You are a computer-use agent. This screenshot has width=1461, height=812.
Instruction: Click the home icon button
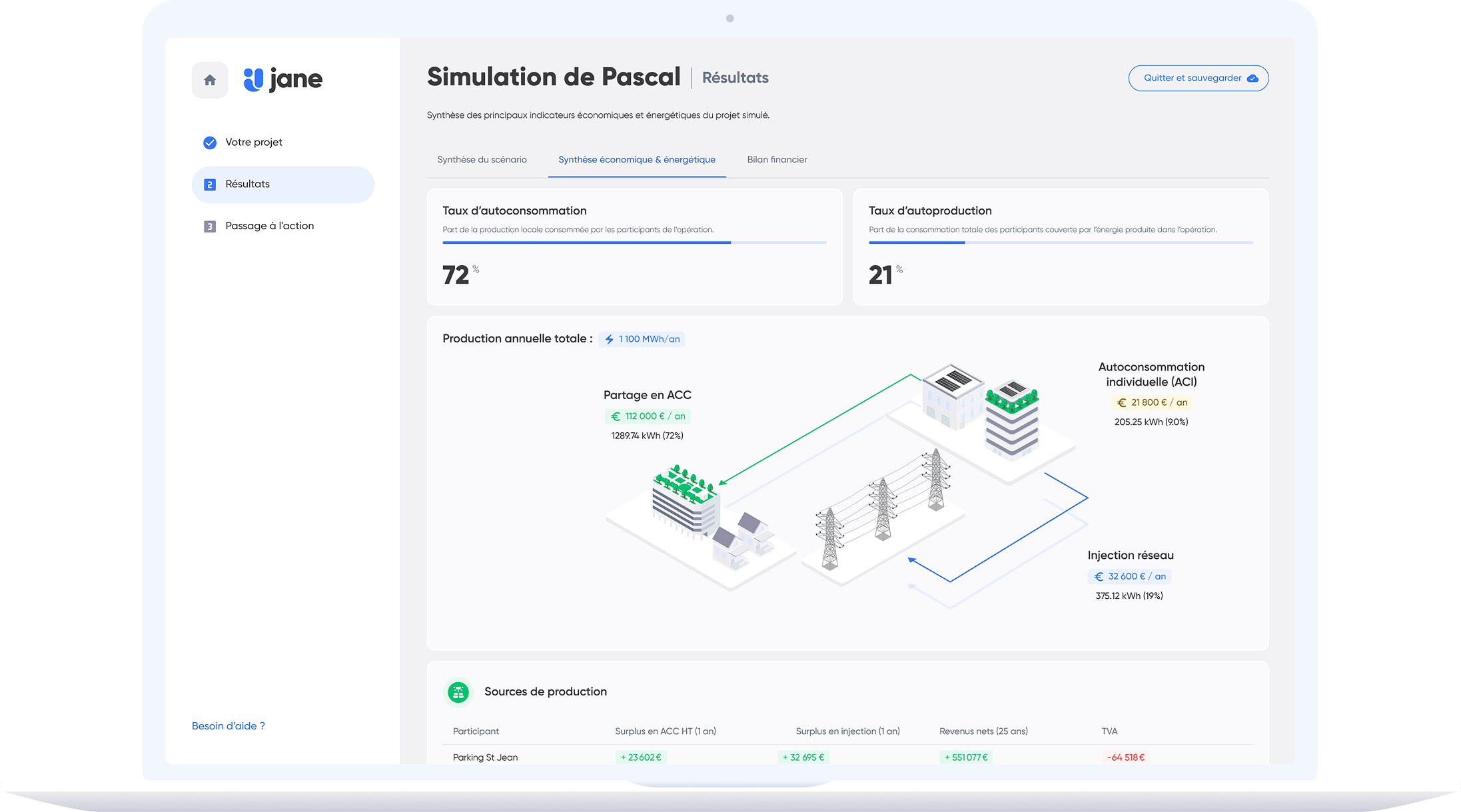coord(210,81)
